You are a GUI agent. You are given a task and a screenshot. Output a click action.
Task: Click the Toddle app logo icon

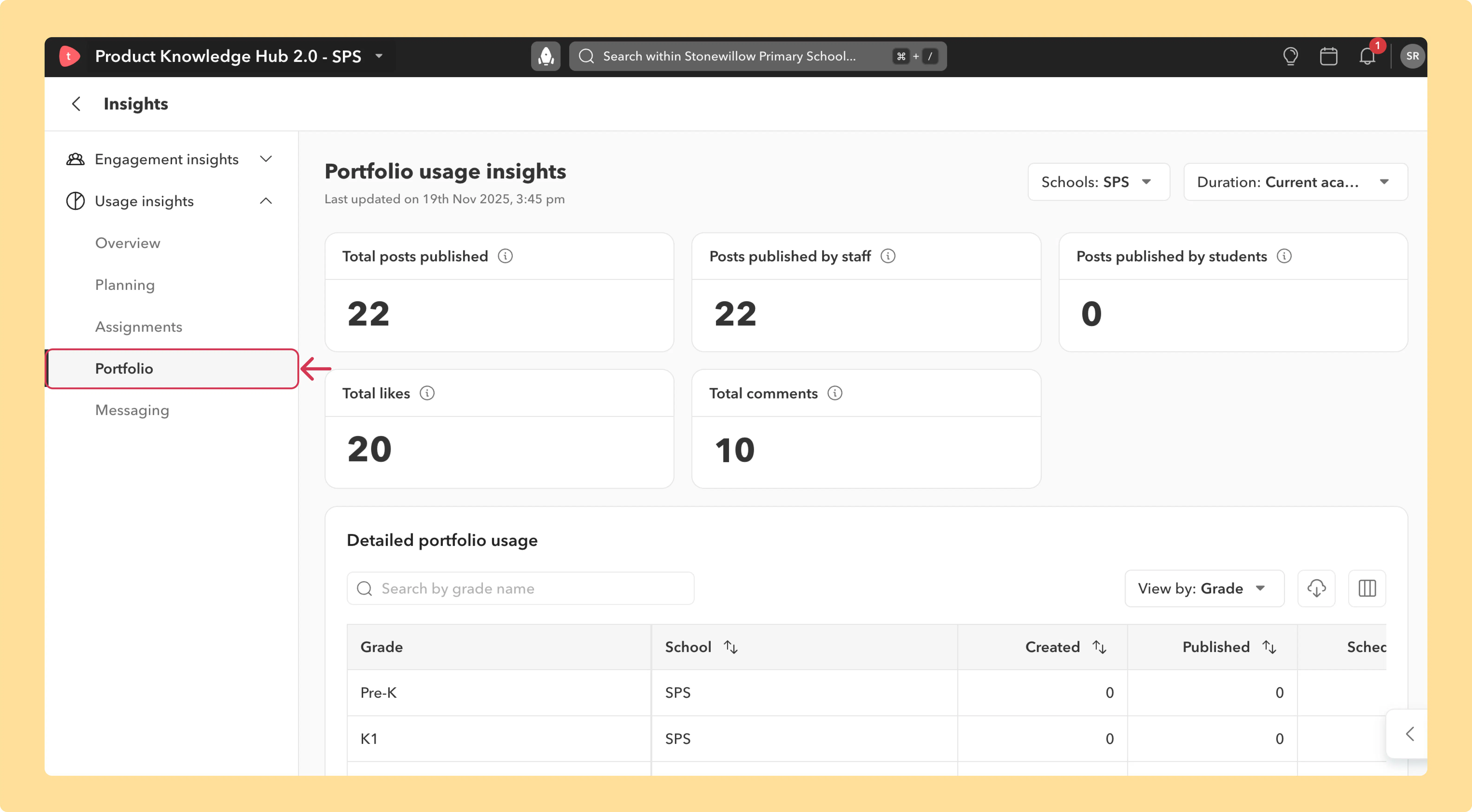[x=69, y=56]
